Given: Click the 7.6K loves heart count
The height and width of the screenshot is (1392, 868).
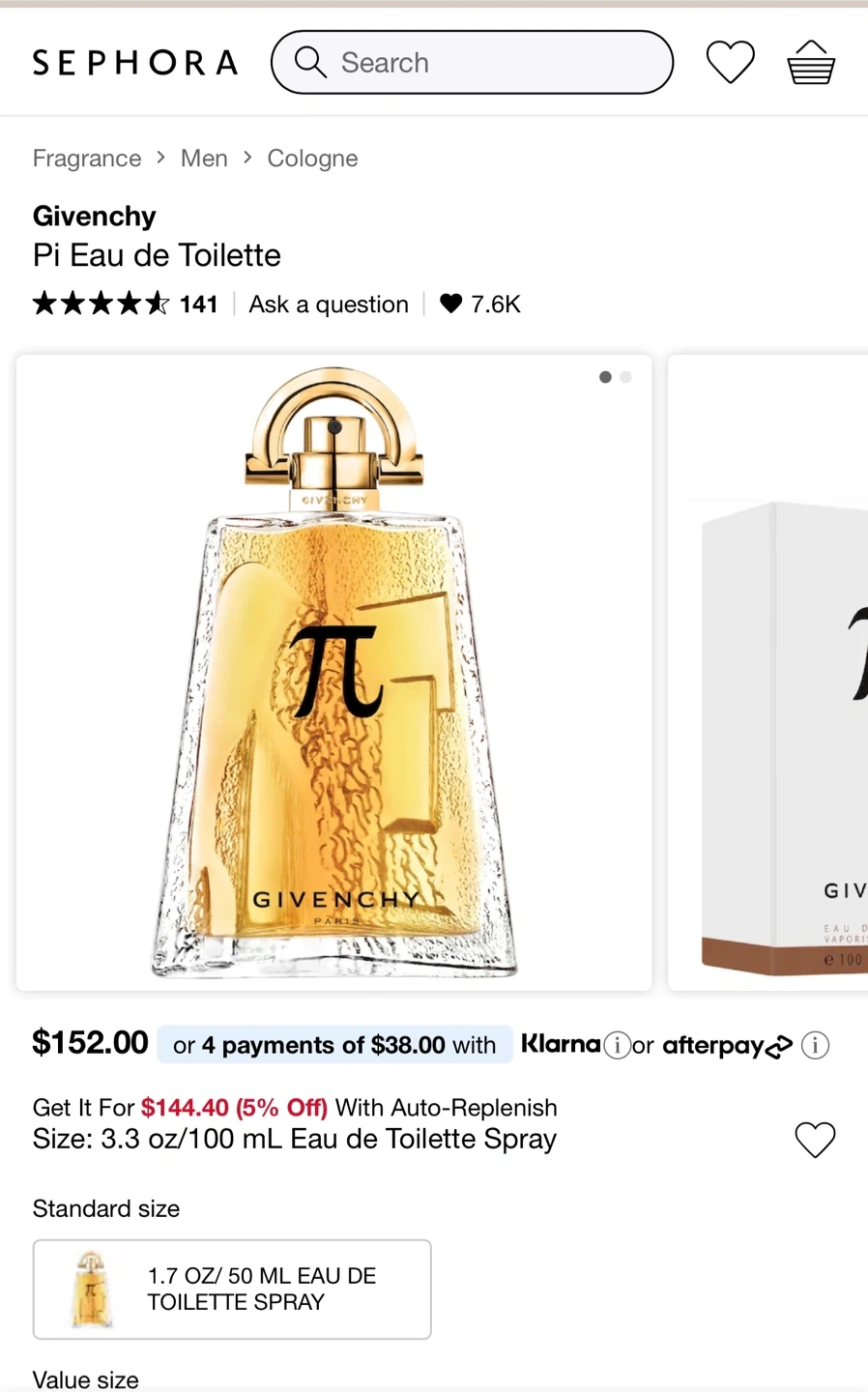Looking at the screenshot, I should [479, 304].
